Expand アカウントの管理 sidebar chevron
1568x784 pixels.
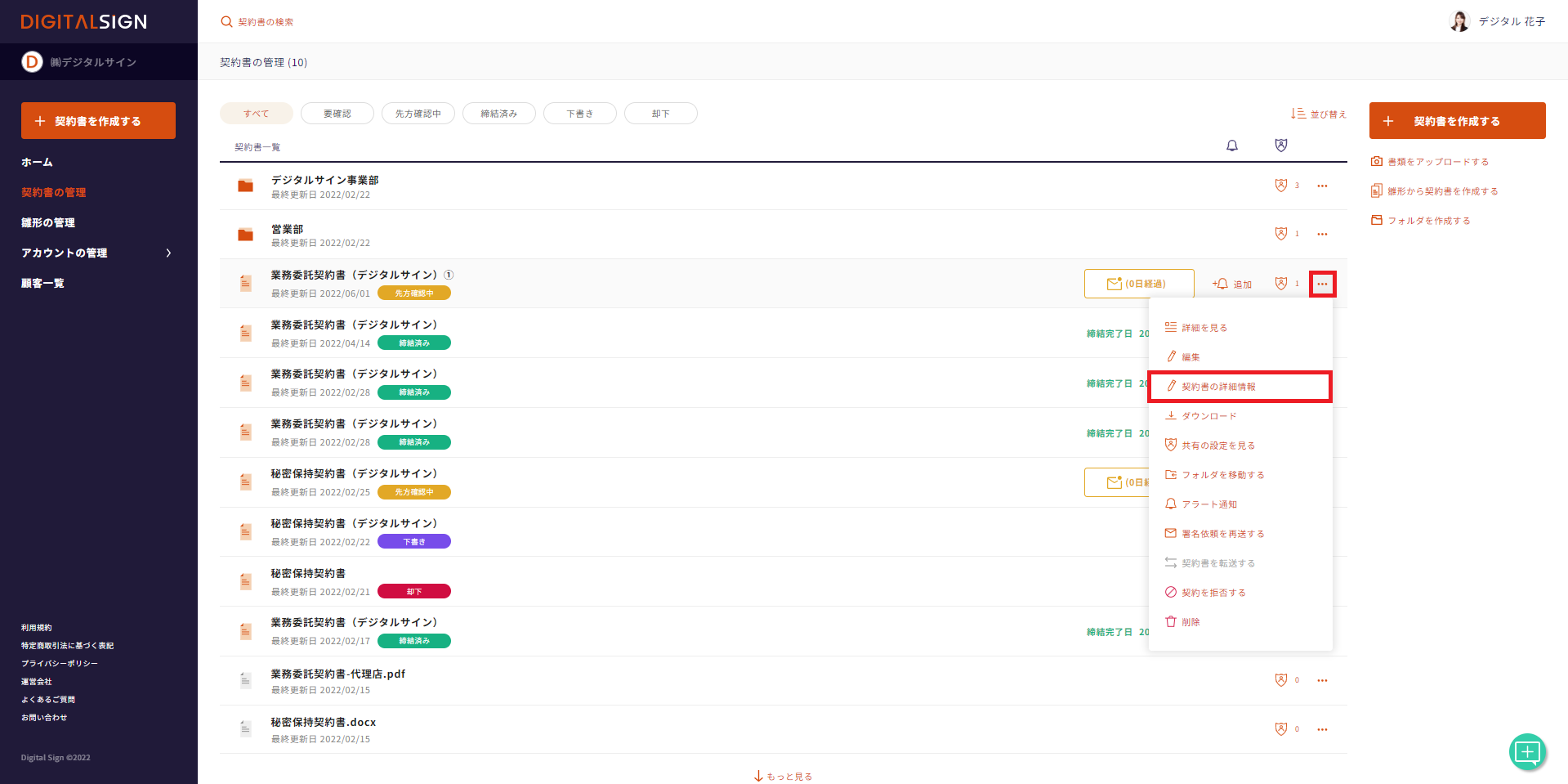coord(168,253)
